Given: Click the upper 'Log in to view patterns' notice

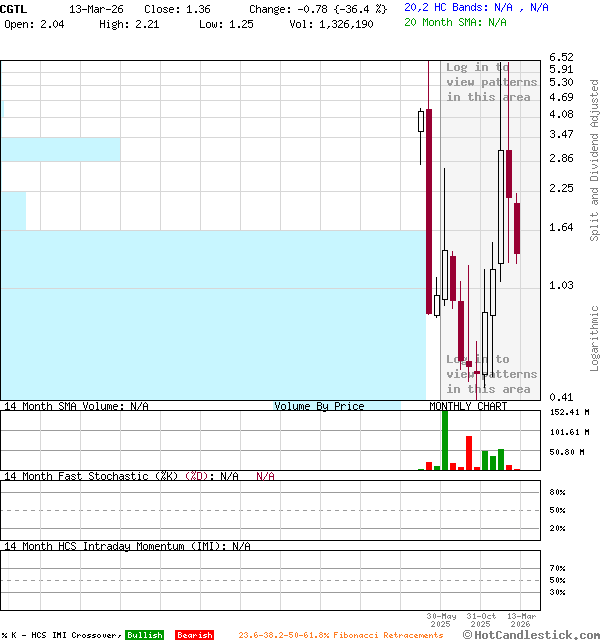Looking at the screenshot, I should 490,82.
